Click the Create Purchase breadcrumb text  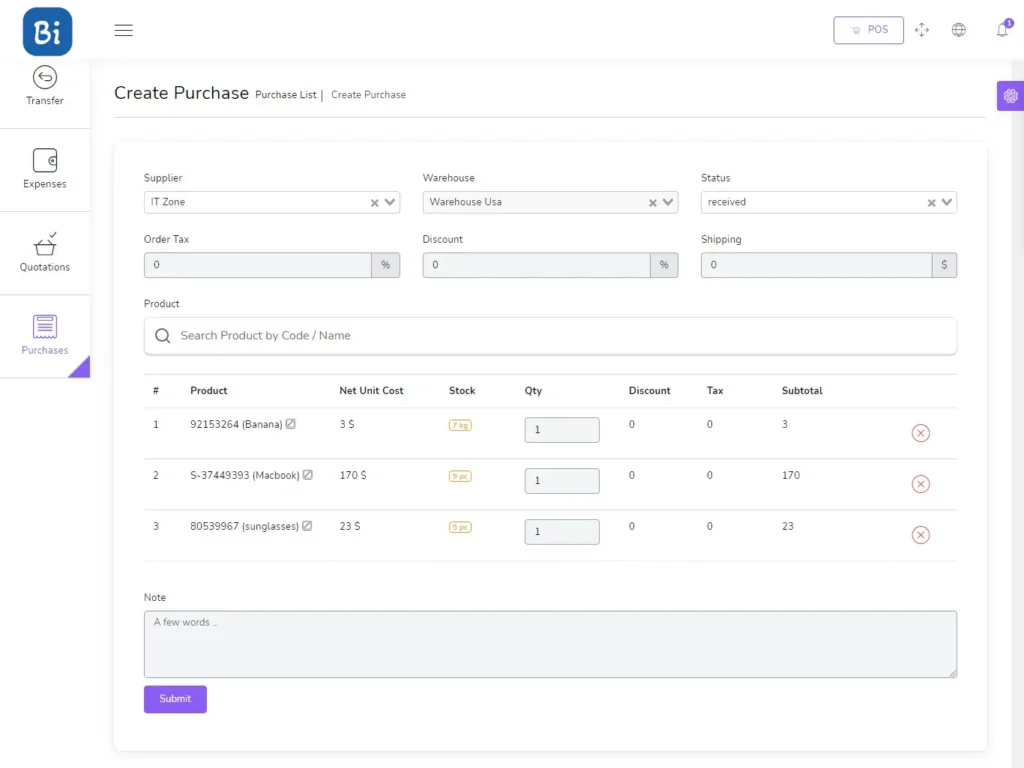coord(368,95)
